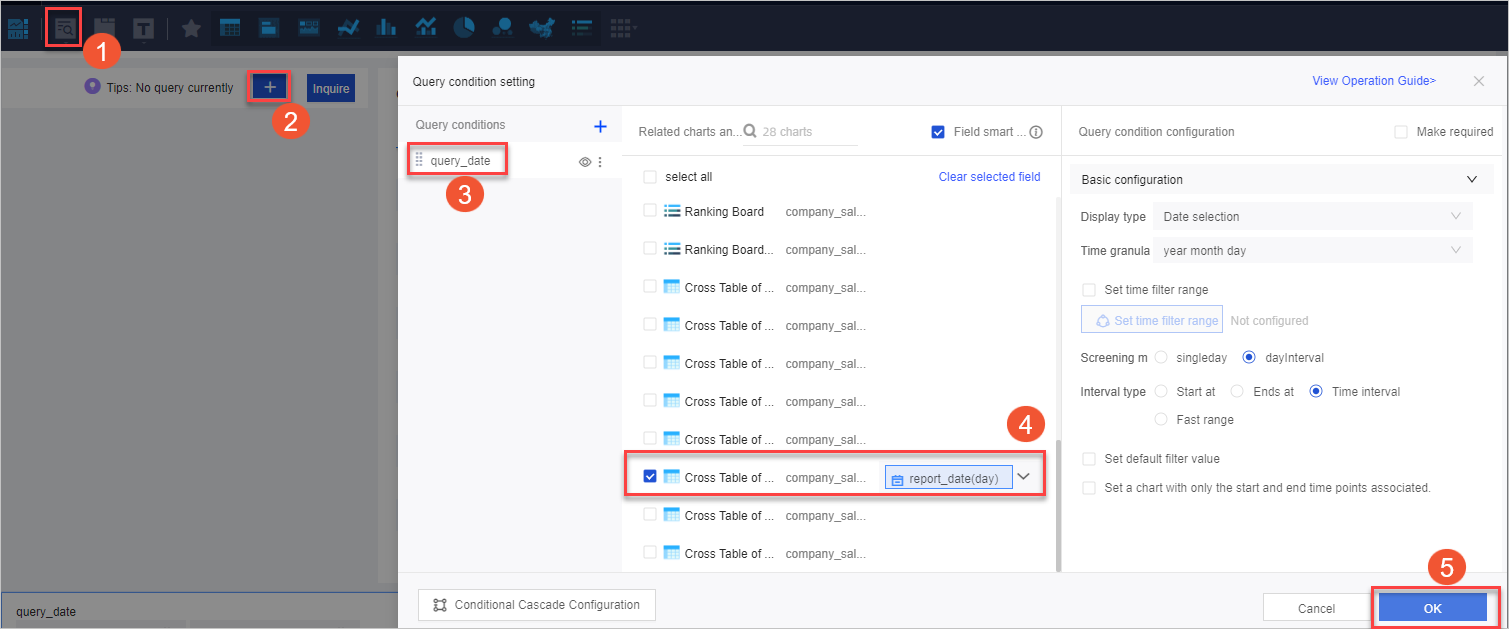Viewport: 1509px width, 629px height.
Task: Click the blue plus button beside Inquire
Action: 270,87
